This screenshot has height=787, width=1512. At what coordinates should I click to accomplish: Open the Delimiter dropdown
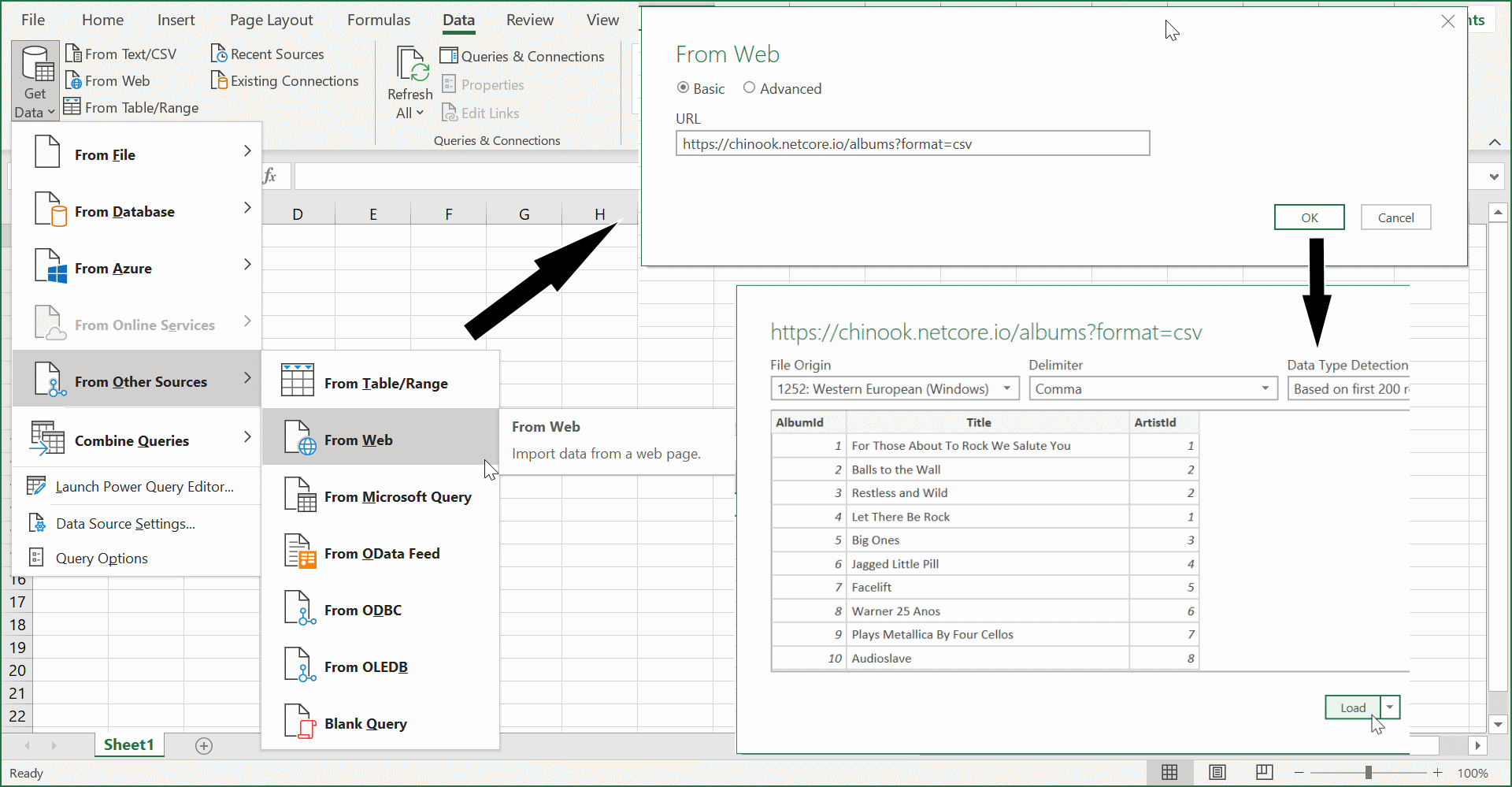(1153, 388)
